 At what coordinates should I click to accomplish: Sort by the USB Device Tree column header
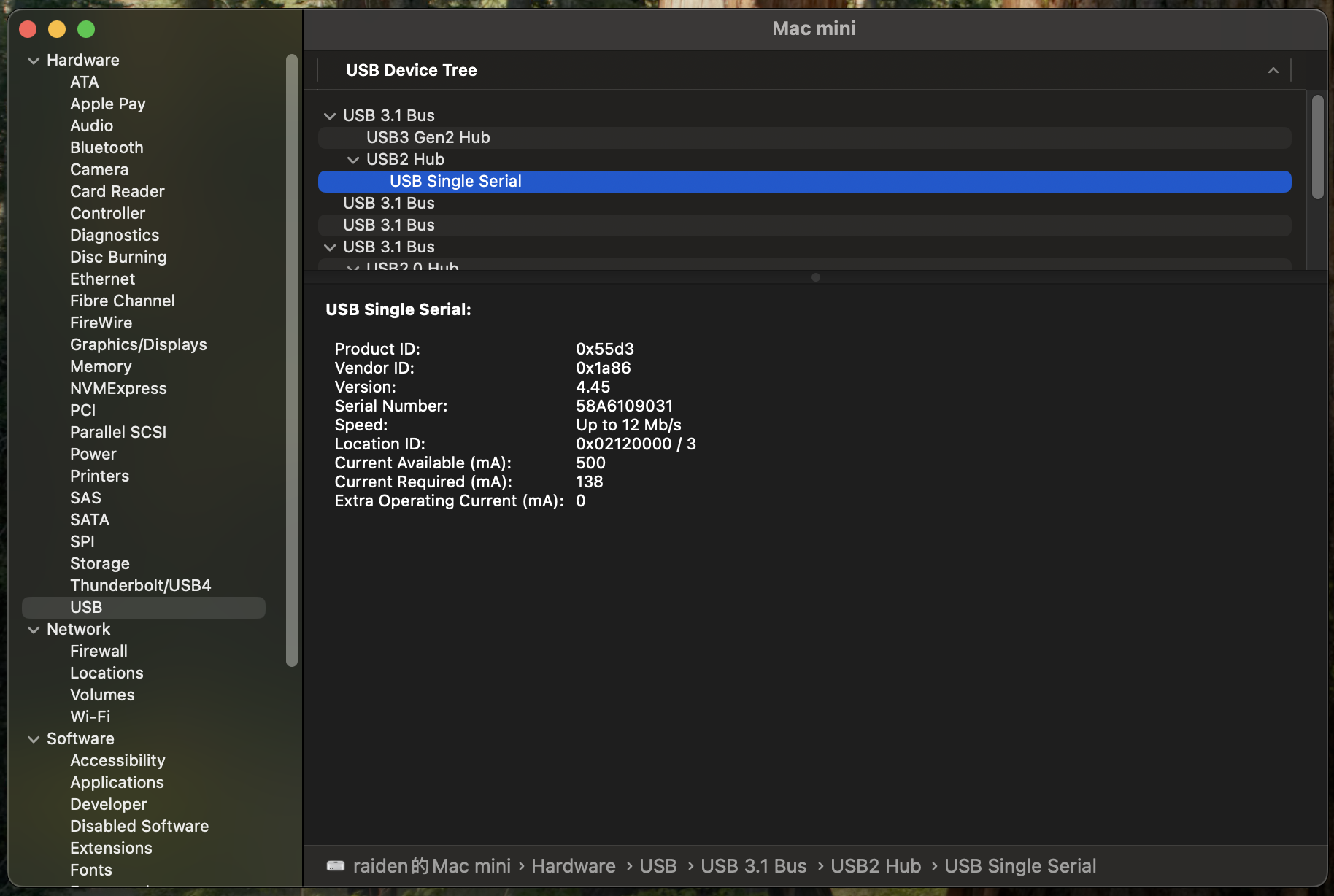tap(412, 70)
